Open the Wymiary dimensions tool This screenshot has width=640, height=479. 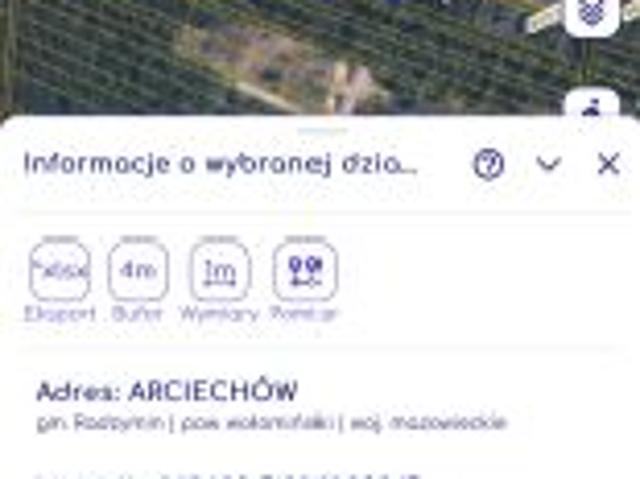[x=220, y=271]
